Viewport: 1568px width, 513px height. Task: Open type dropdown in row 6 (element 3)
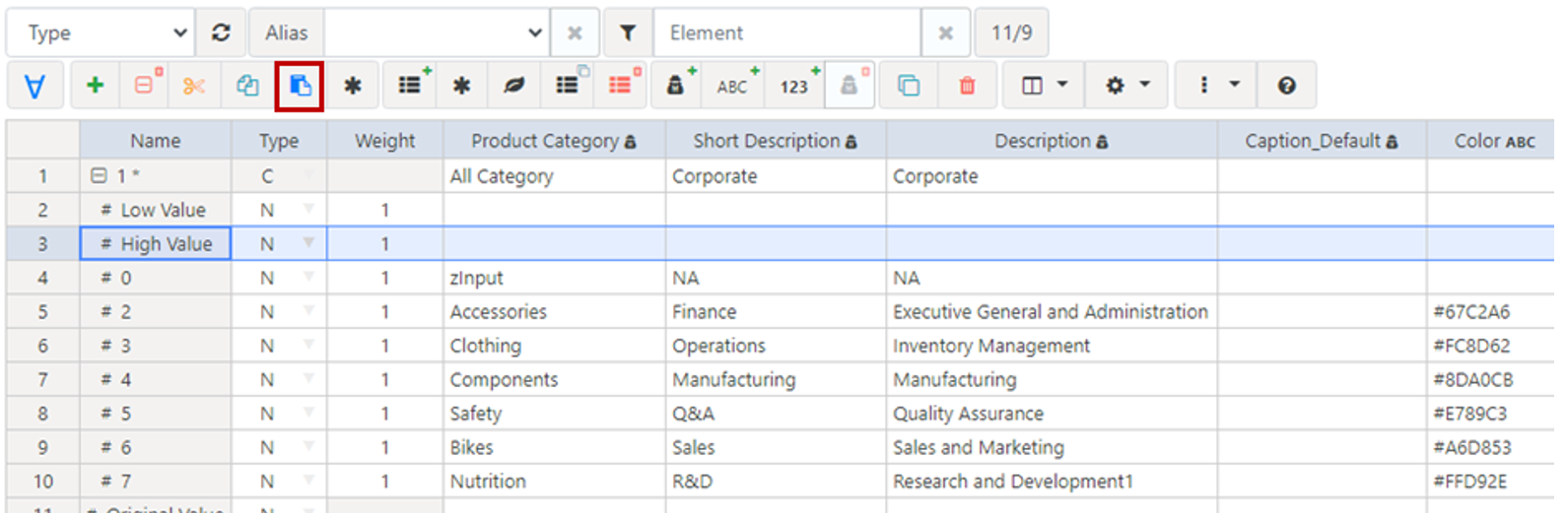(308, 346)
